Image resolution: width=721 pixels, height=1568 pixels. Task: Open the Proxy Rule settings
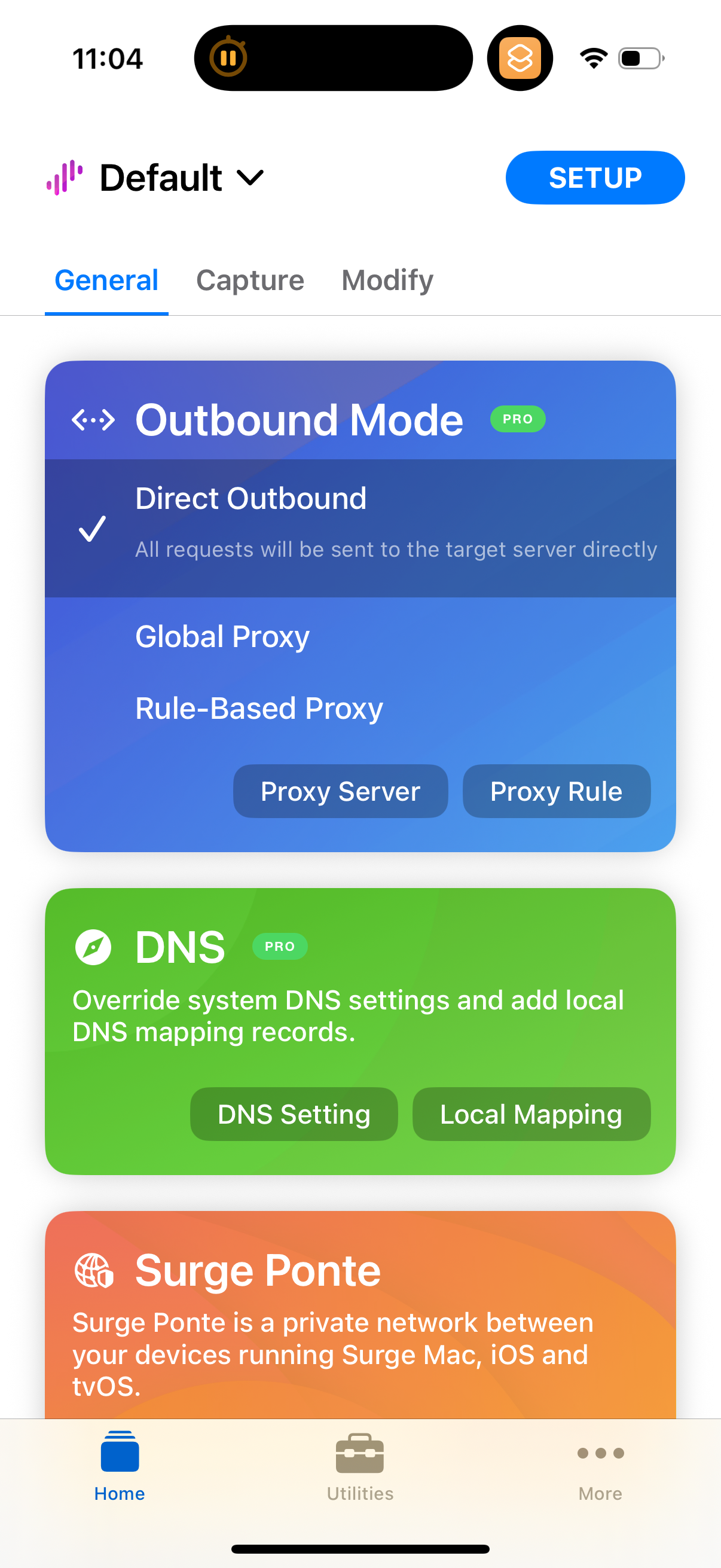556,791
